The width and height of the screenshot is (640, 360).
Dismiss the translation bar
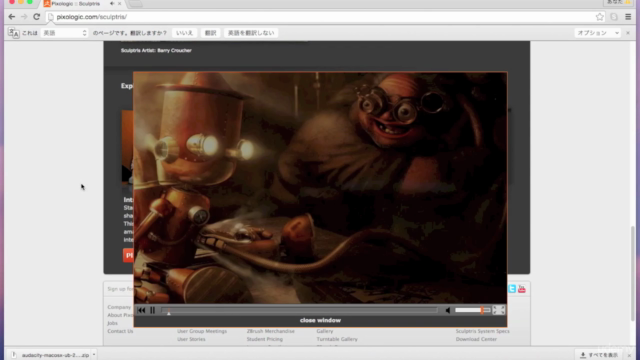(628, 33)
